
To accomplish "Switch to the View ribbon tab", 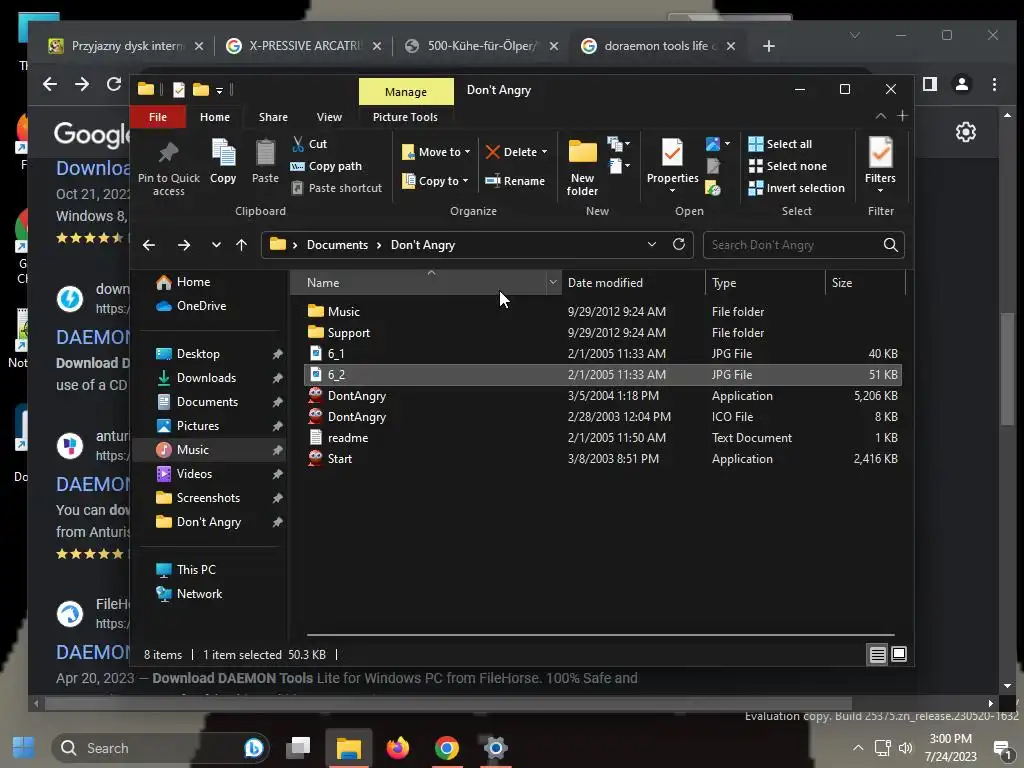I will pyautogui.click(x=329, y=117).
